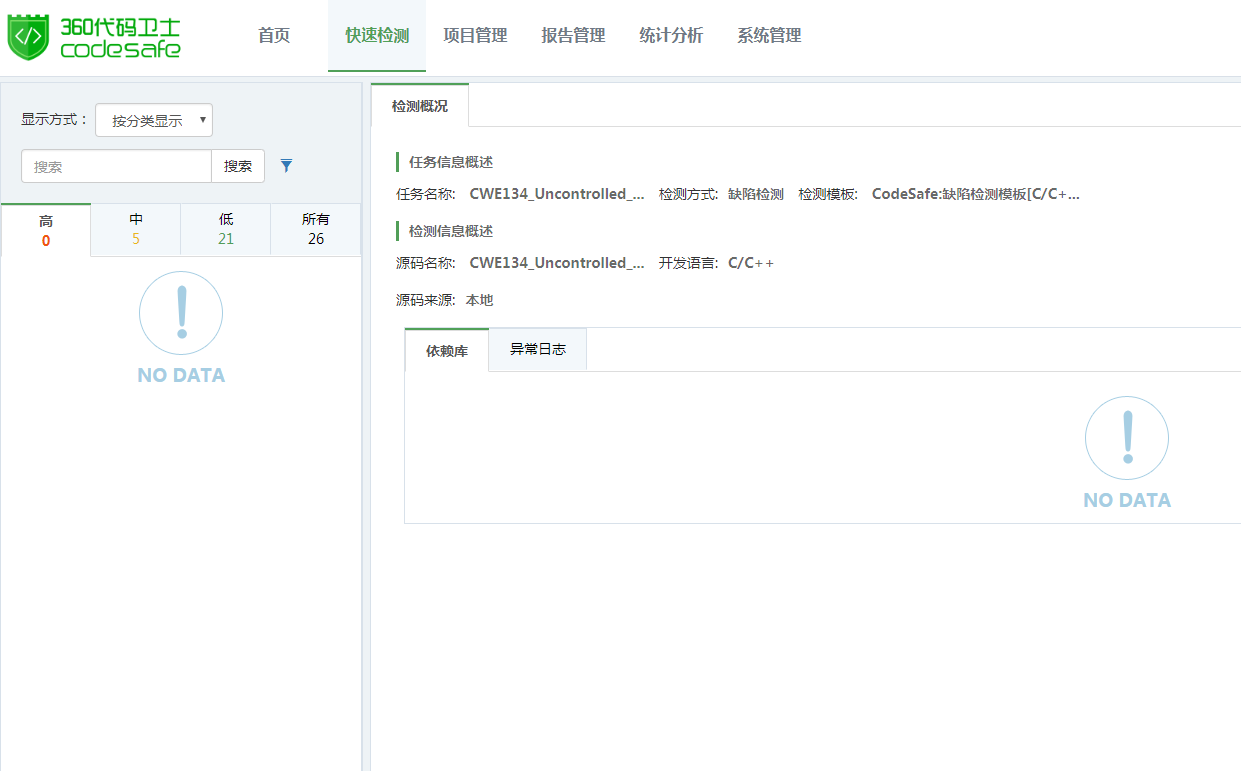
Task: Click the 360 CodeSafe shield logo
Action: 28,37
